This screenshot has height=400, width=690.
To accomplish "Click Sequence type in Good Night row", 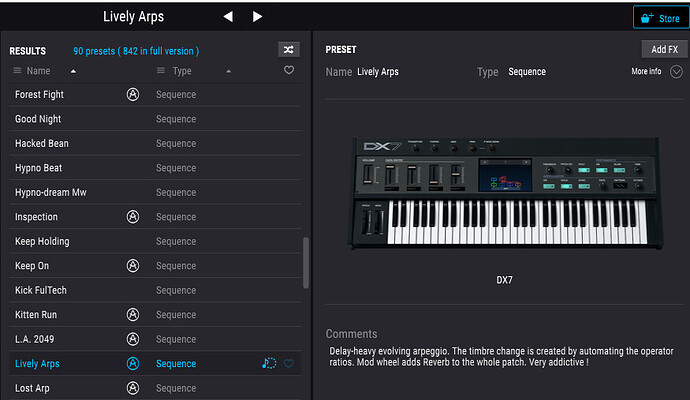I will coord(176,119).
